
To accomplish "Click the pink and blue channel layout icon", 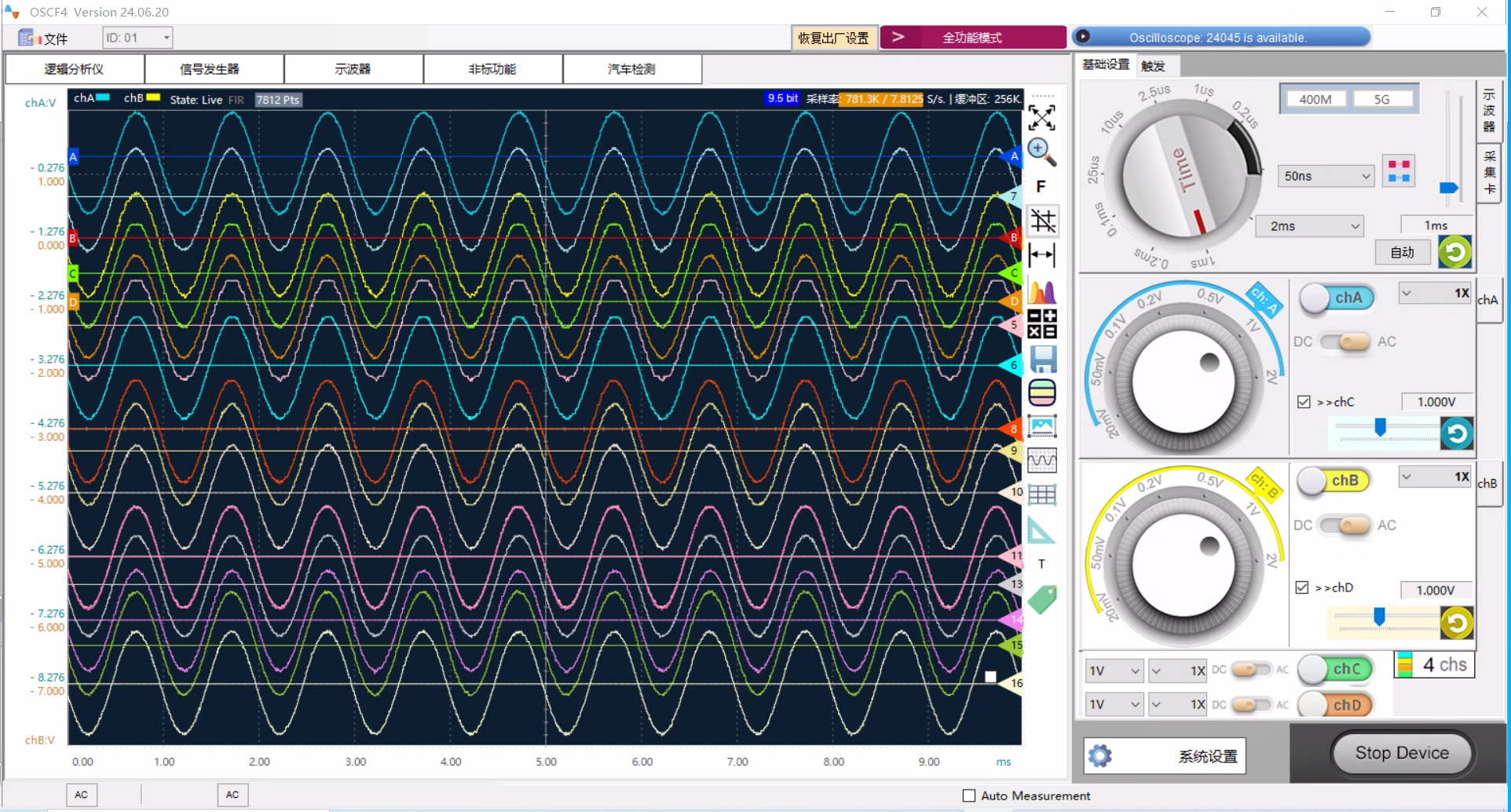I will pyautogui.click(x=1399, y=171).
